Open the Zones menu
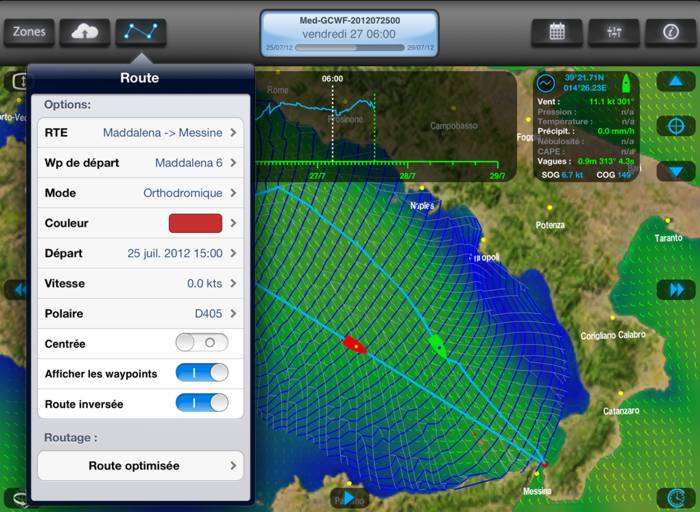Viewport: 700px width, 512px height. point(29,32)
